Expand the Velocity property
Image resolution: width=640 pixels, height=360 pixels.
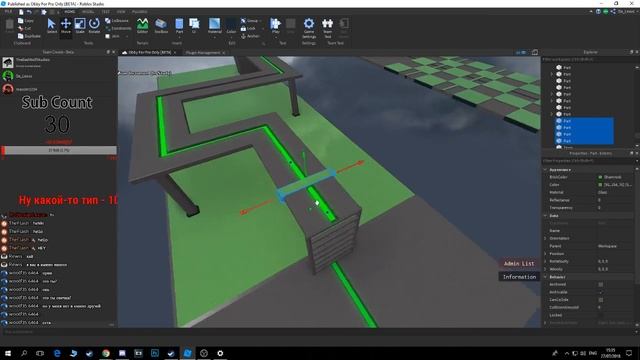[545, 269]
